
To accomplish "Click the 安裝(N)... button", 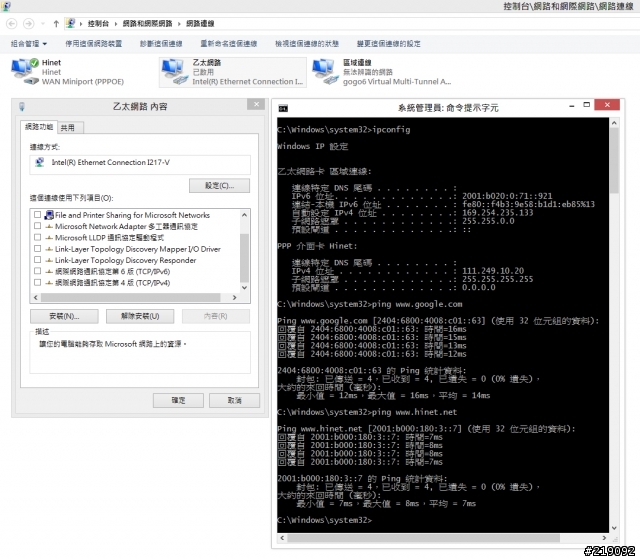I will click(x=64, y=316).
